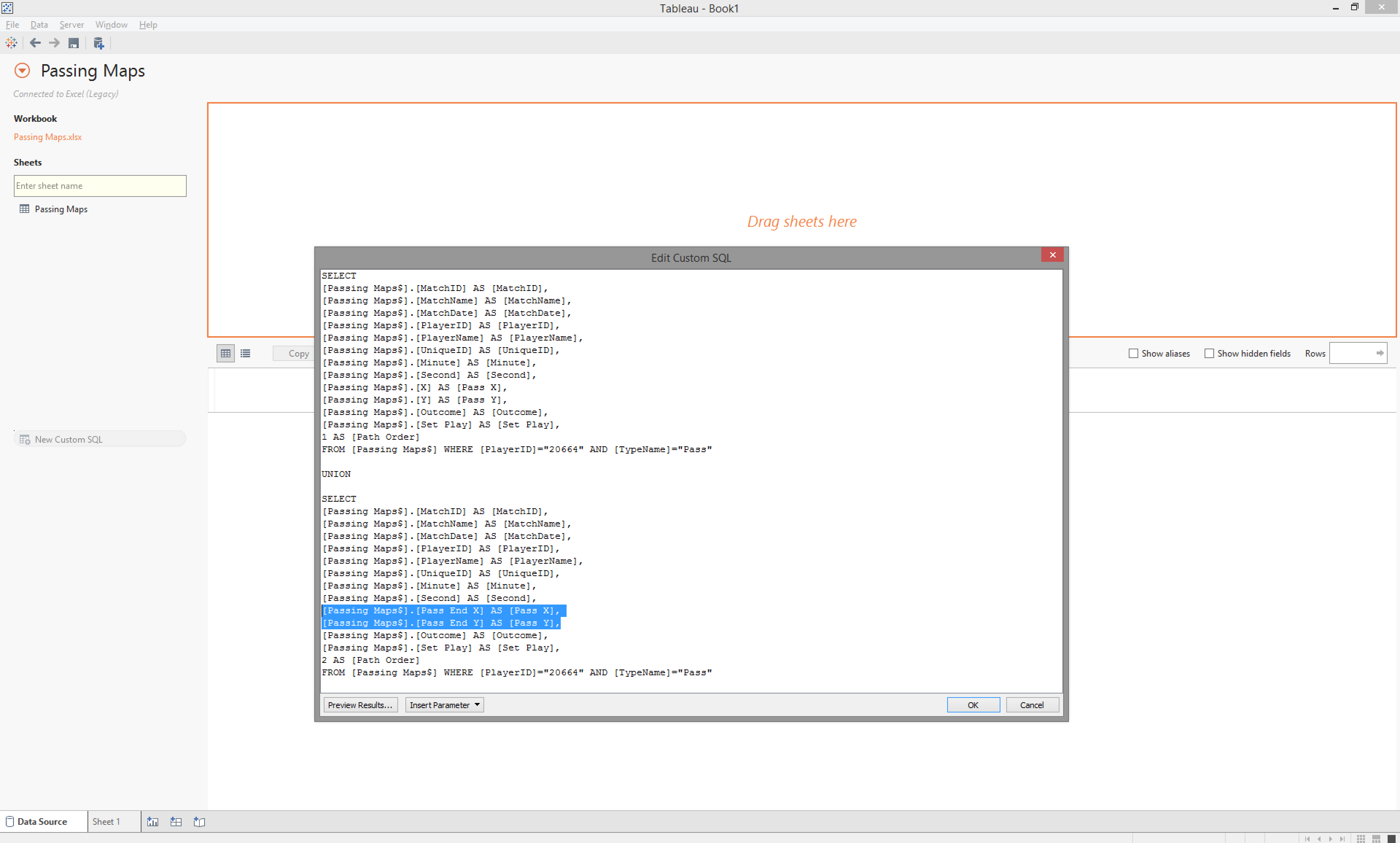Add a new data source from the toolbar
The width and height of the screenshot is (1400, 843).
click(x=99, y=43)
